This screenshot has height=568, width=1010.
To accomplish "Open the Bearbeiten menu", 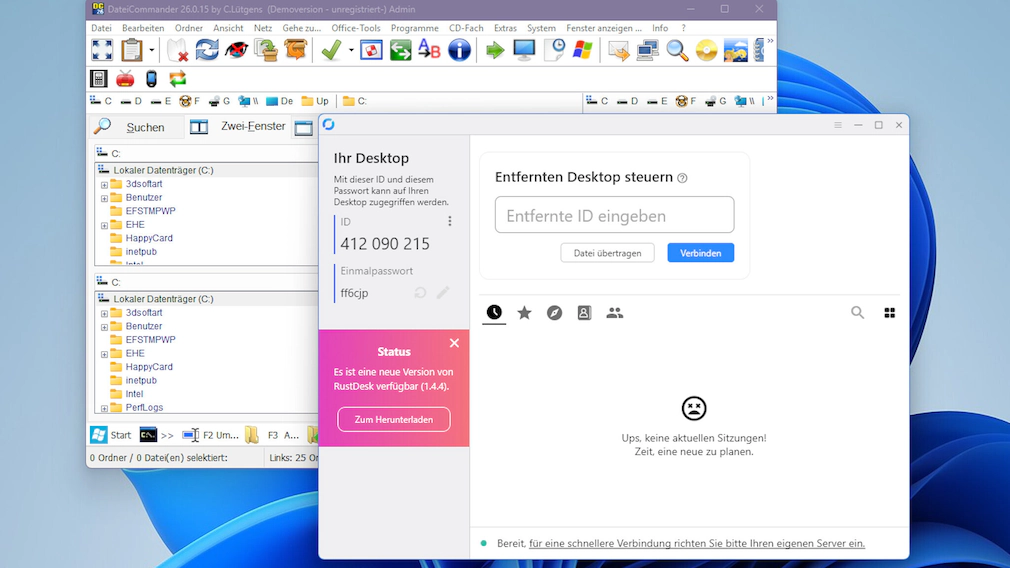I will point(143,28).
